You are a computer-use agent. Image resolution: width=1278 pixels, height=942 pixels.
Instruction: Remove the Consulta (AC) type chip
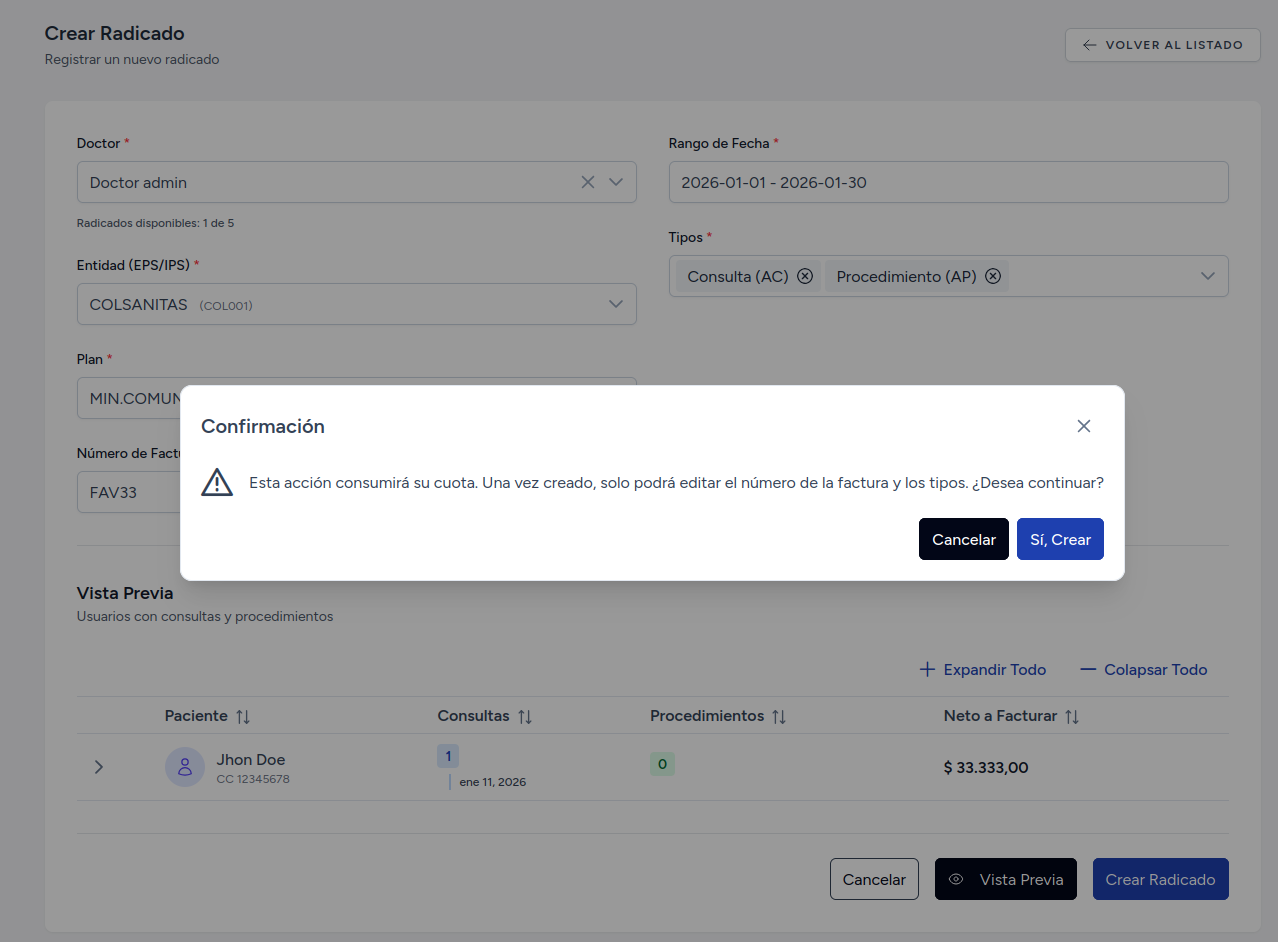pyautogui.click(x=805, y=276)
